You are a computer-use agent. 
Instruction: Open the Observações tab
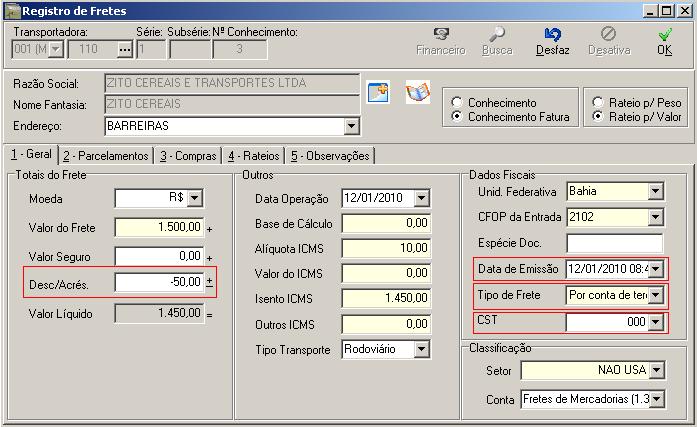[330, 156]
